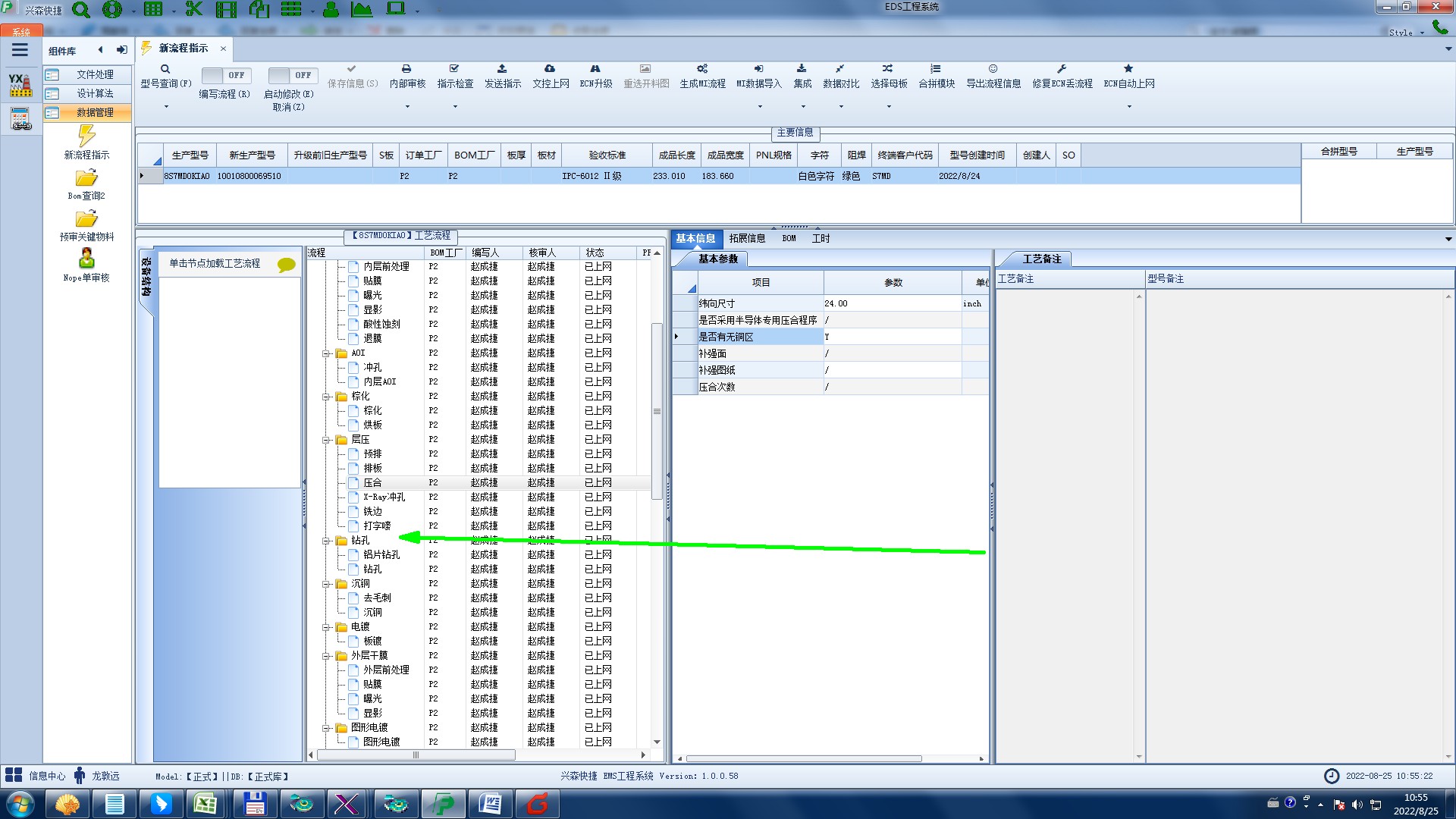1456x819 pixels.
Task: Click the 发送指示 toolbar icon
Action: coord(502,69)
